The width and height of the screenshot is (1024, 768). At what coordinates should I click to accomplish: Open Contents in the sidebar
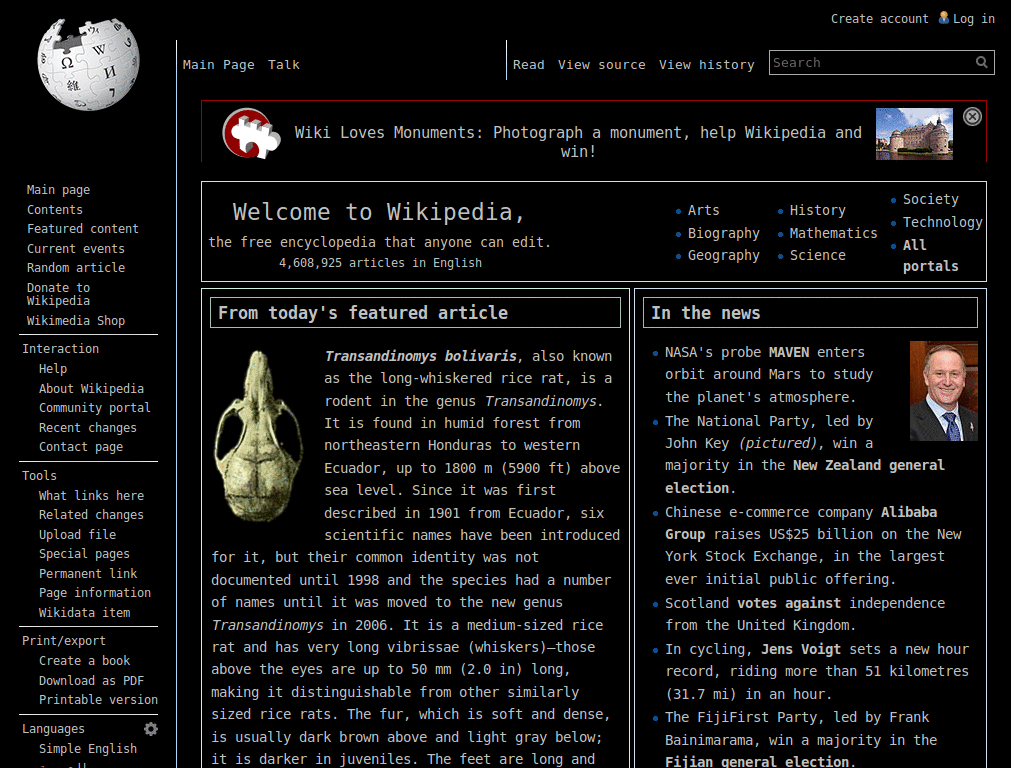point(55,210)
